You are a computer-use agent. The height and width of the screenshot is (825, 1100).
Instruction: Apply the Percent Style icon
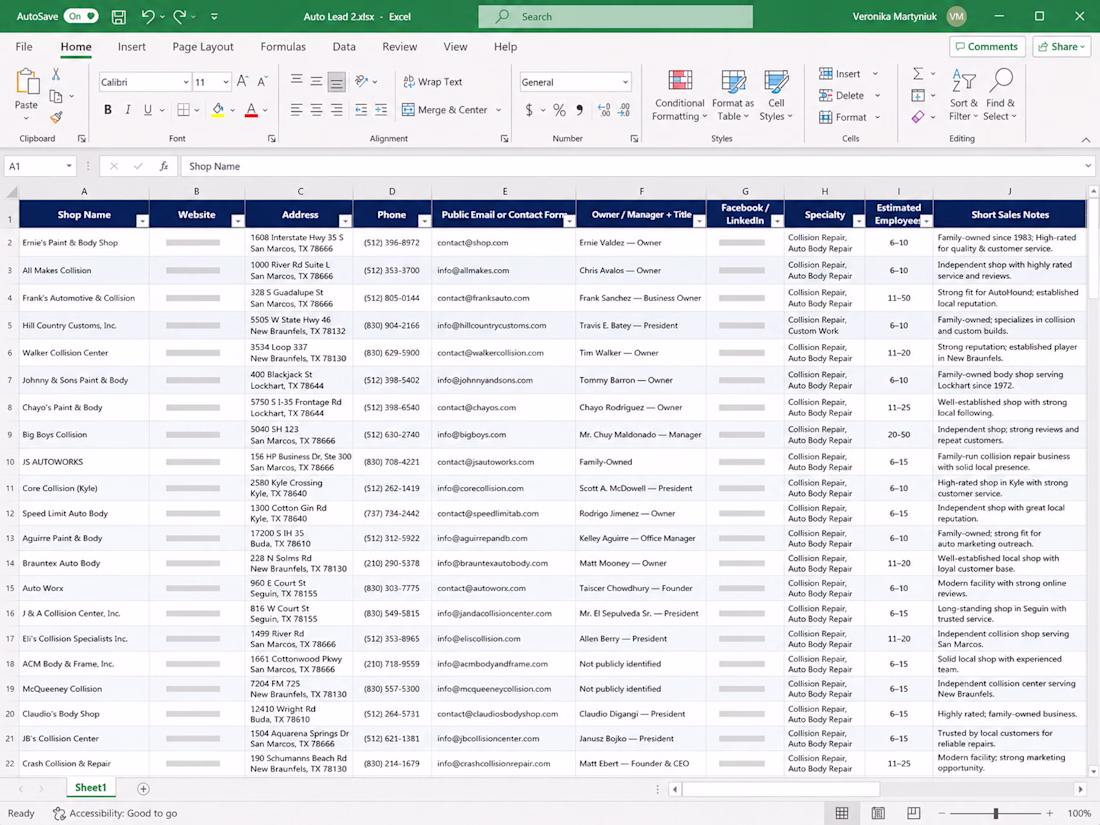click(559, 109)
